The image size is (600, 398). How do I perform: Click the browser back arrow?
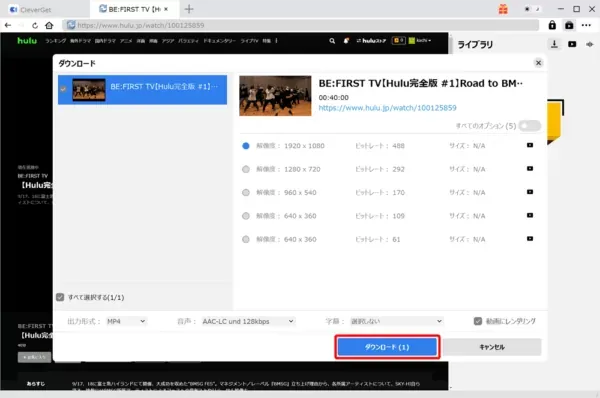(8, 25)
